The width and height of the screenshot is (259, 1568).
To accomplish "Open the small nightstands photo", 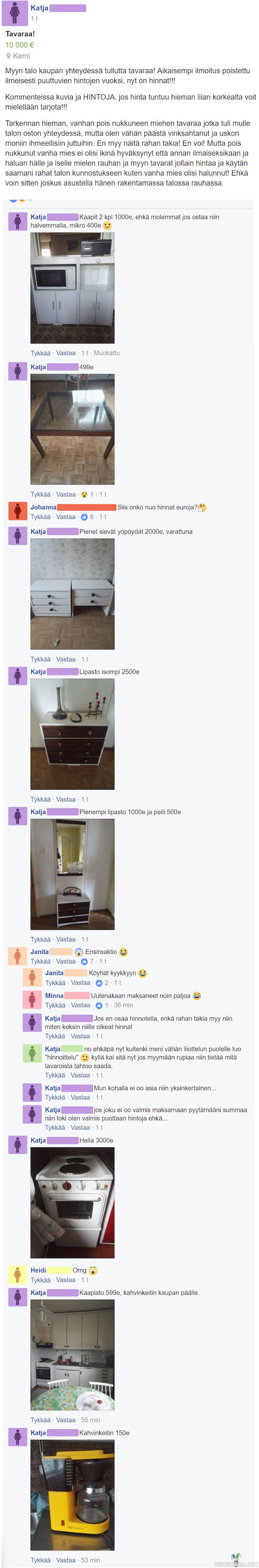I will point(72,593).
